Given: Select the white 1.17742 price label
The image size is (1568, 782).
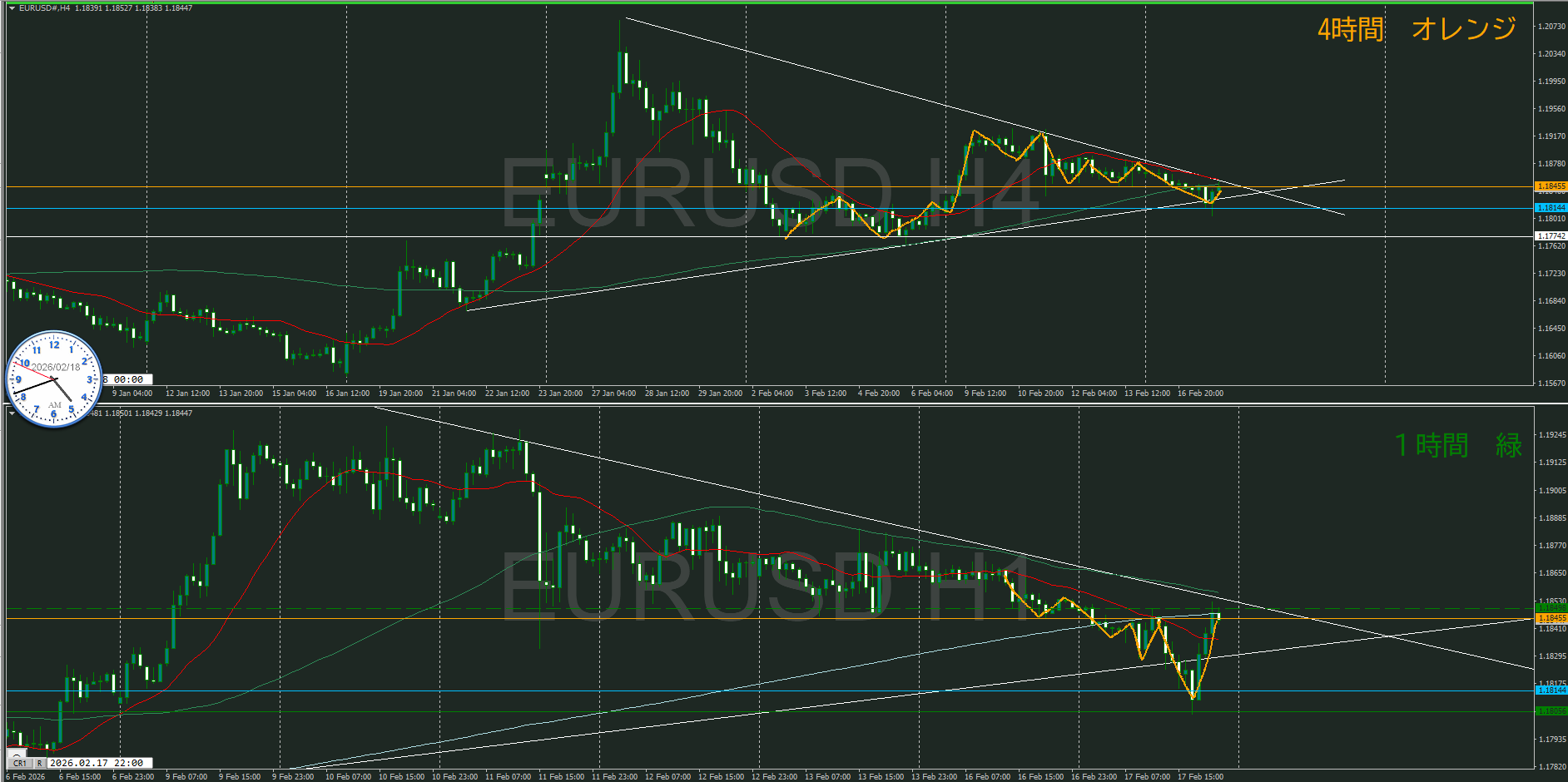Looking at the screenshot, I should pos(1551,236).
